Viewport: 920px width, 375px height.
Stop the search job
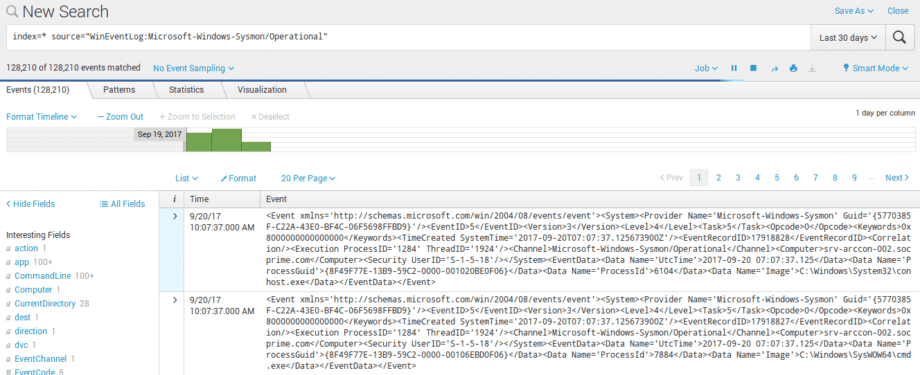tap(753, 68)
